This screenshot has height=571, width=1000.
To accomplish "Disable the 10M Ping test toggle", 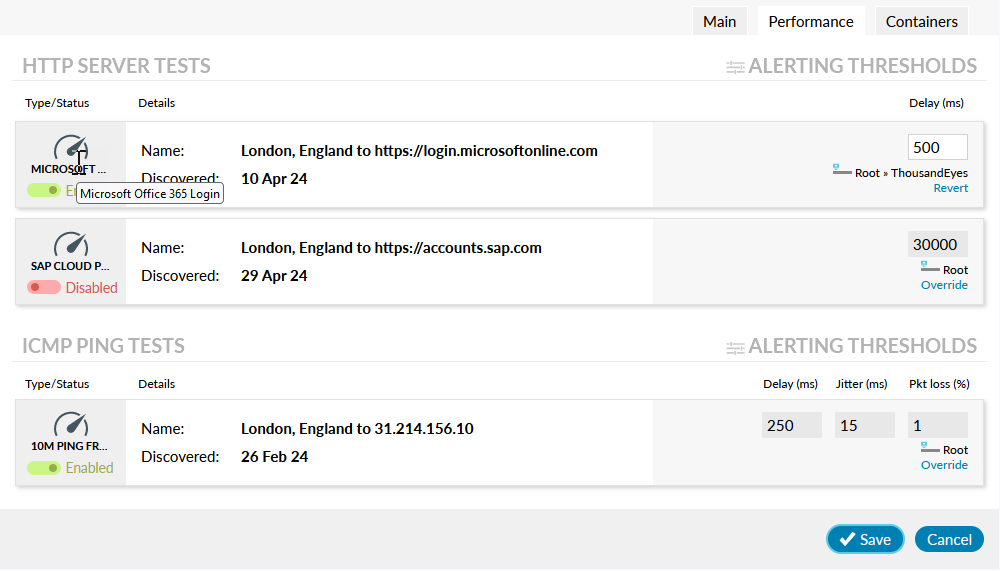I will 44,467.
